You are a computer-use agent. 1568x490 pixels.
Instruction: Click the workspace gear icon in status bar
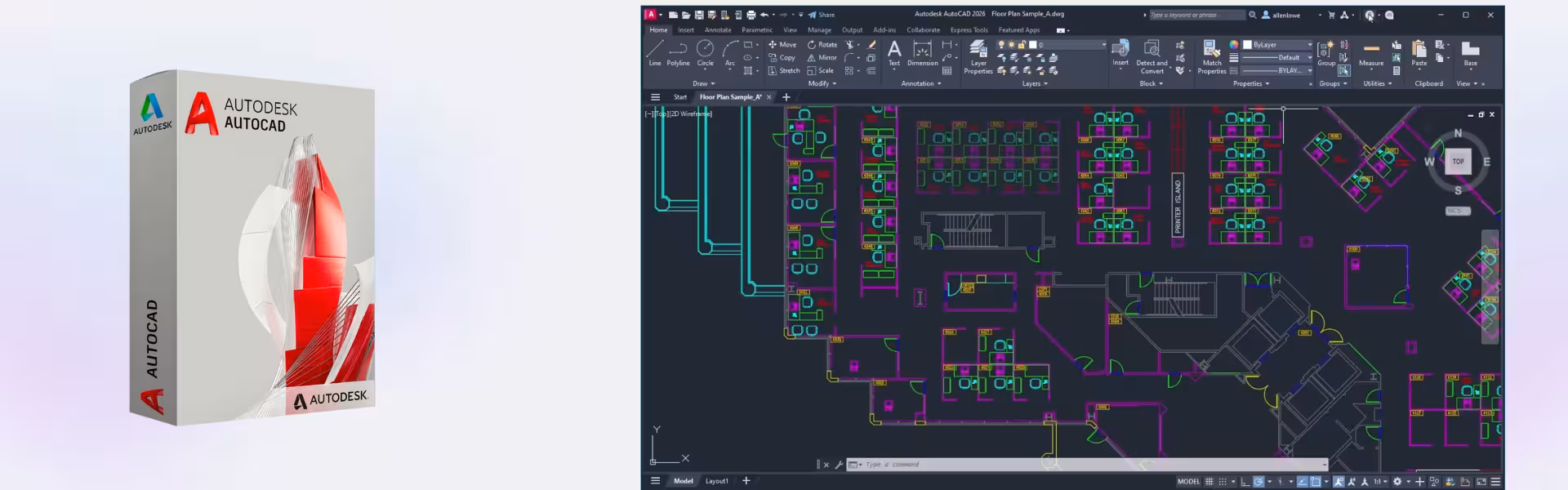tap(1397, 481)
